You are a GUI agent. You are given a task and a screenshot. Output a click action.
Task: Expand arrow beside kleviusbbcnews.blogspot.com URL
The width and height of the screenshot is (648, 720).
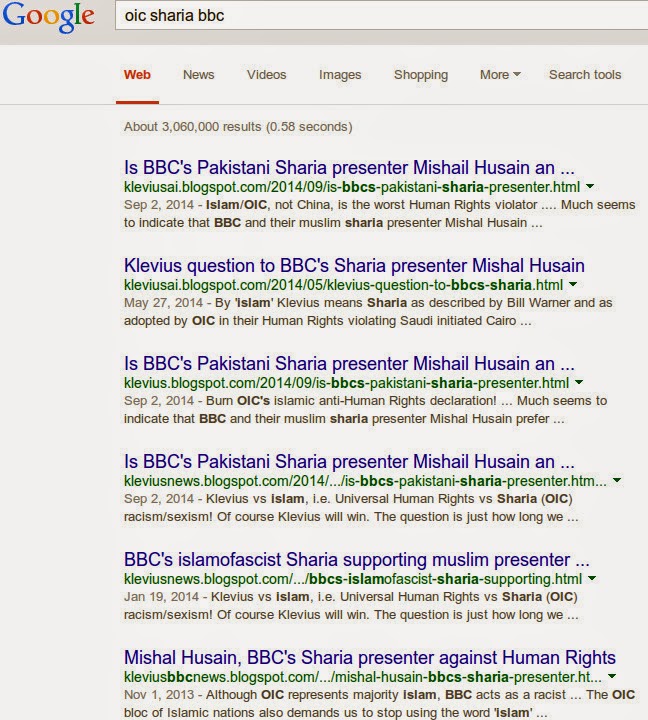612,676
